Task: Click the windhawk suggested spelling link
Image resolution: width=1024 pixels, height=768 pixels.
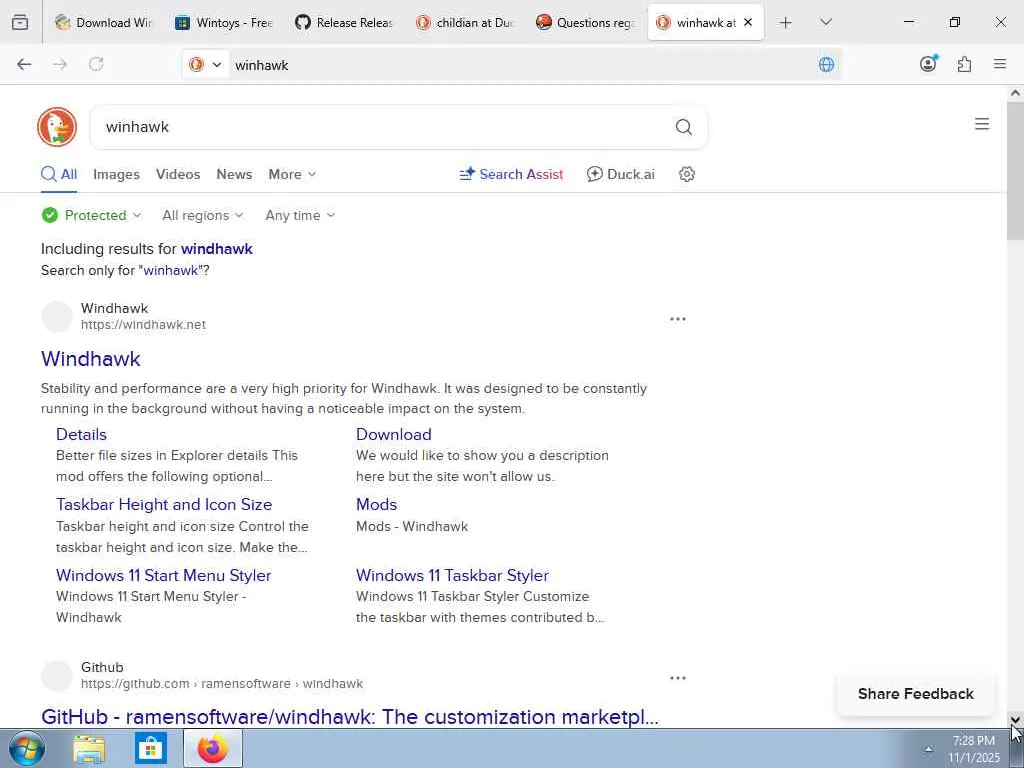Action: coord(217,249)
